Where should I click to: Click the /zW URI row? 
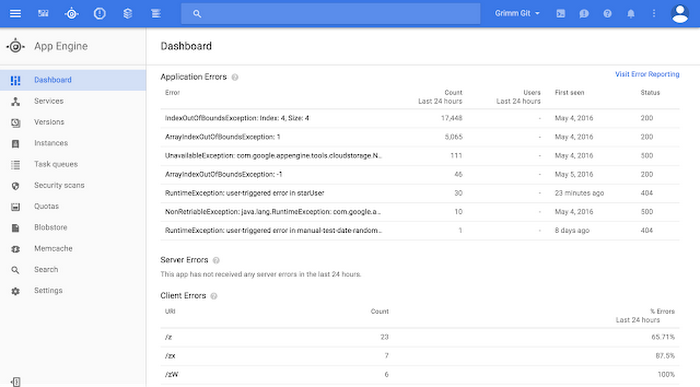click(420, 375)
